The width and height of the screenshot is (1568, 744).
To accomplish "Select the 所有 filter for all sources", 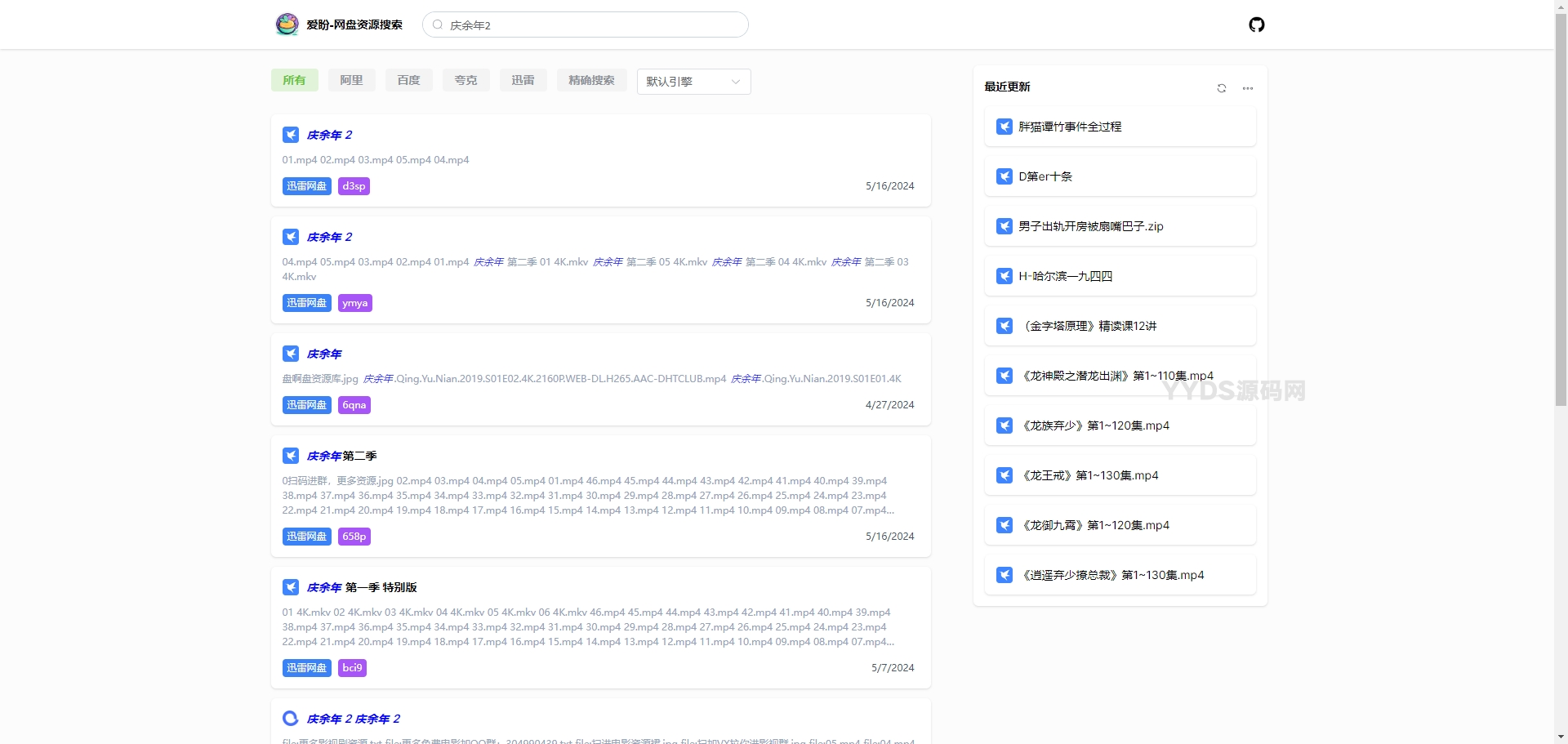I will [x=294, y=80].
